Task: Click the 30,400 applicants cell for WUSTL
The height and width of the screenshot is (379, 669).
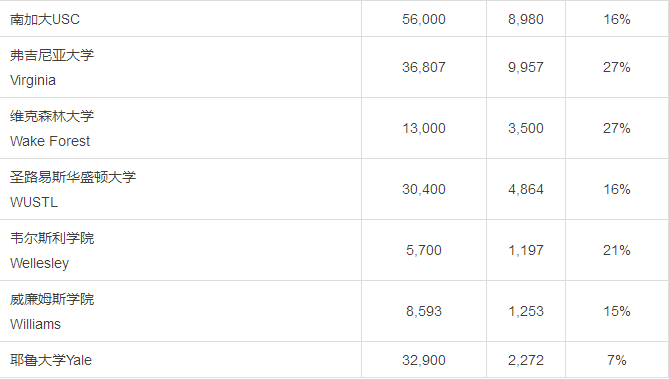Action: coord(424,189)
